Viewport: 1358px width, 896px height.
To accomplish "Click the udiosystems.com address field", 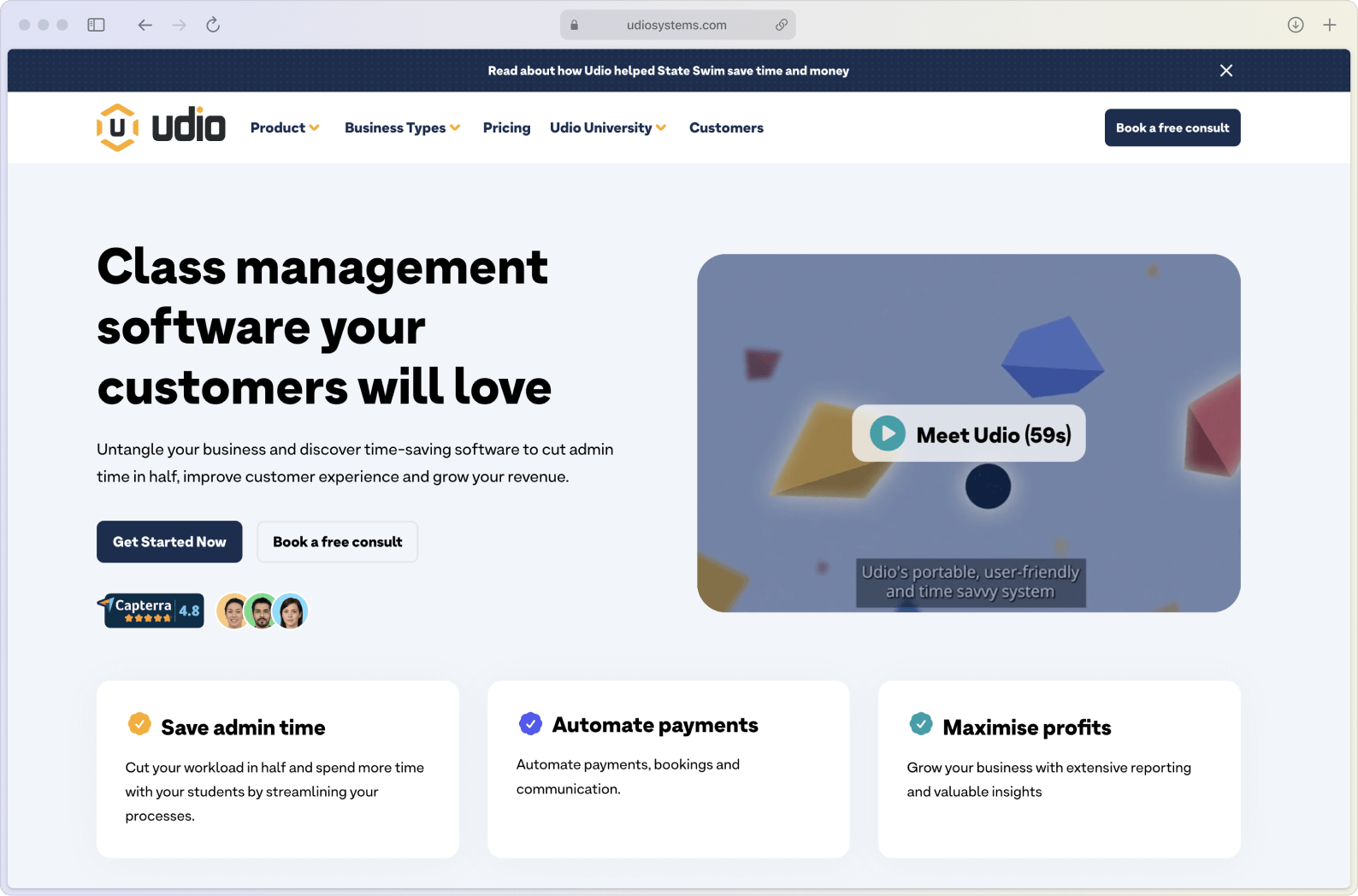I will click(677, 25).
